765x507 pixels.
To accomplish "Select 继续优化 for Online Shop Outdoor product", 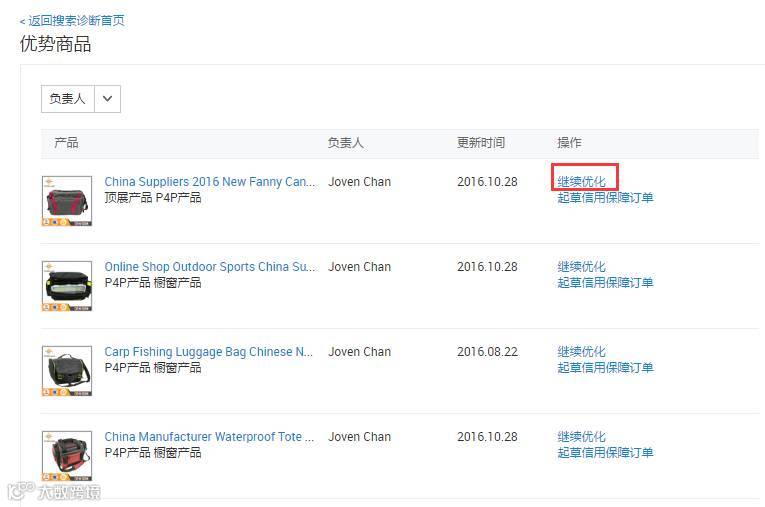I will coord(582,266).
